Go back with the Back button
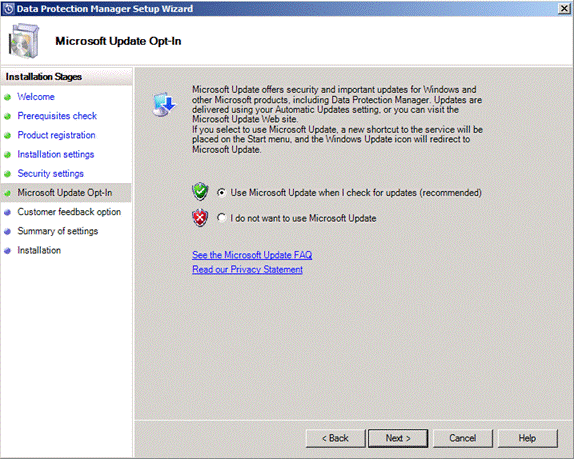Screen dimensions: 574x459 (x=335, y=438)
